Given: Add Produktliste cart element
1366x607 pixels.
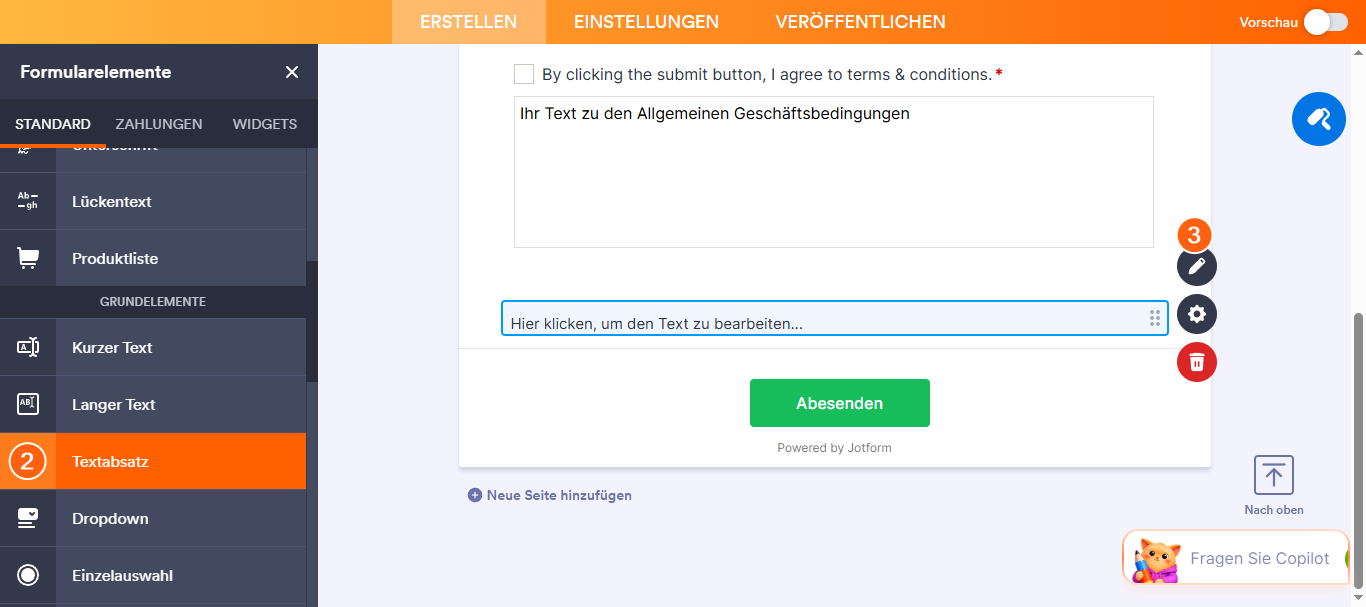Looking at the screenshot, I should point(153,258).
